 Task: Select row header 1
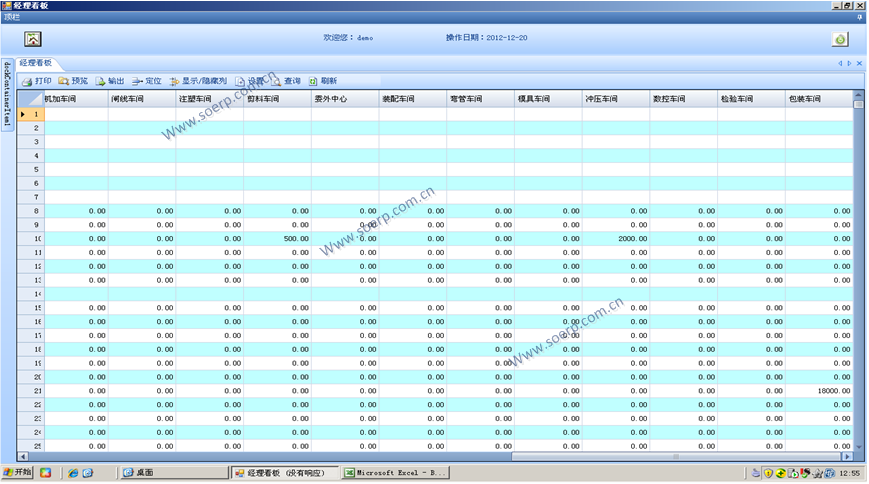[x=30, y=114]
